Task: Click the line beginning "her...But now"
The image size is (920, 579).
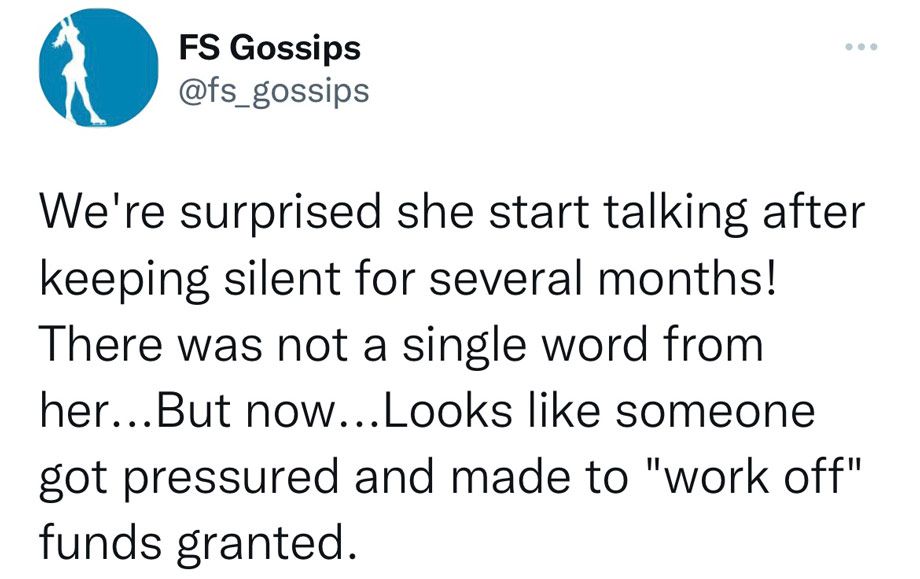Action: click(x=427, y=411)
